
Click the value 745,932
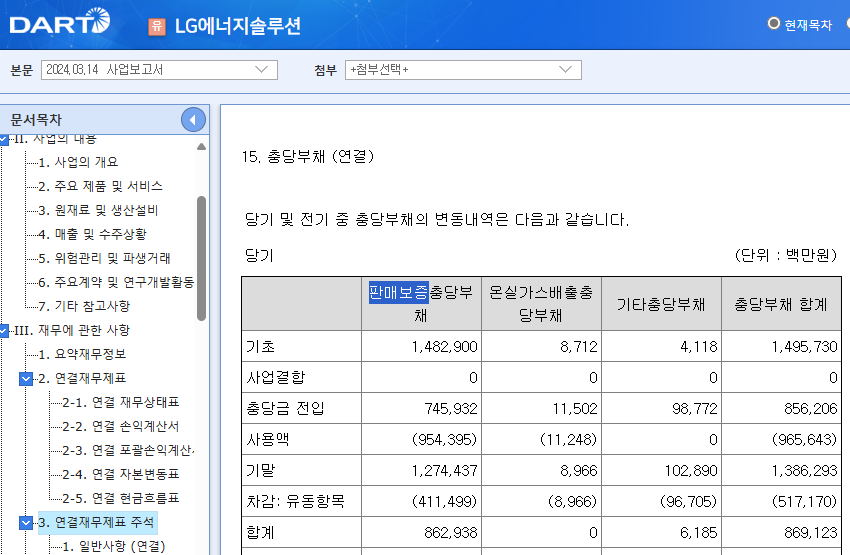(x=451, y=409)
